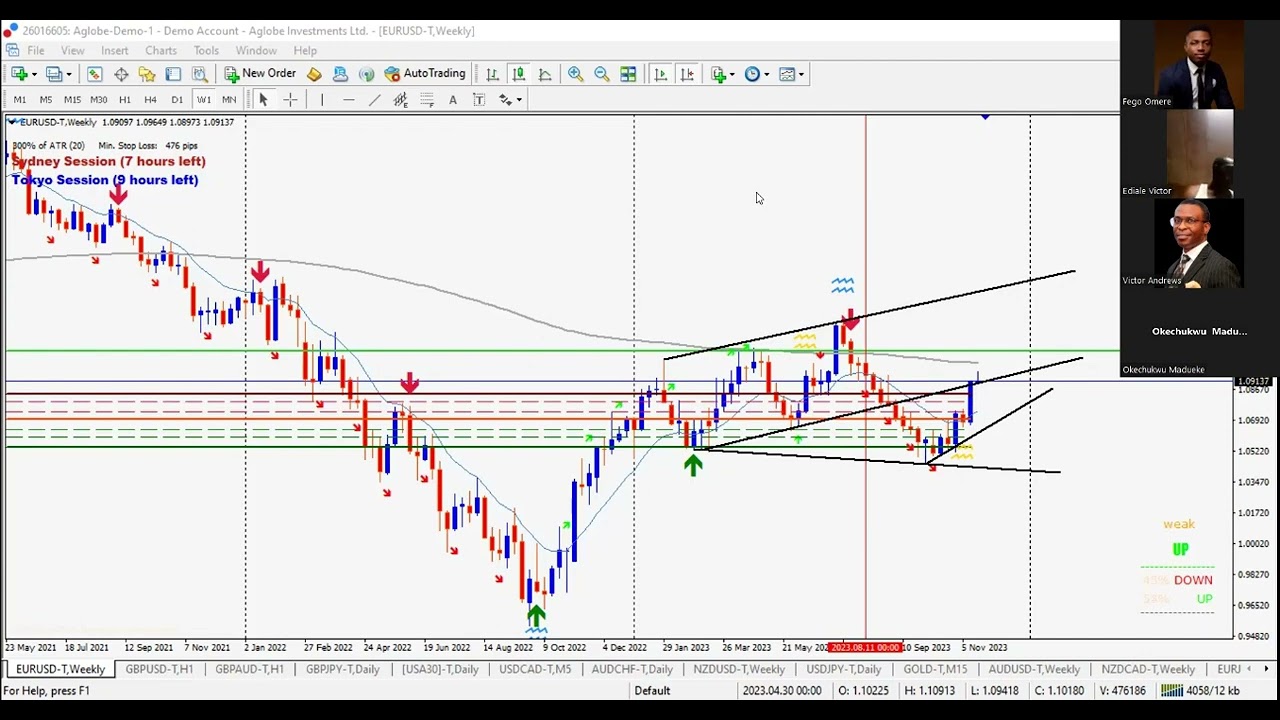Switch chart to line chart mode
The height and width of the screenshot is (720, 1280).
click(544, 74)
